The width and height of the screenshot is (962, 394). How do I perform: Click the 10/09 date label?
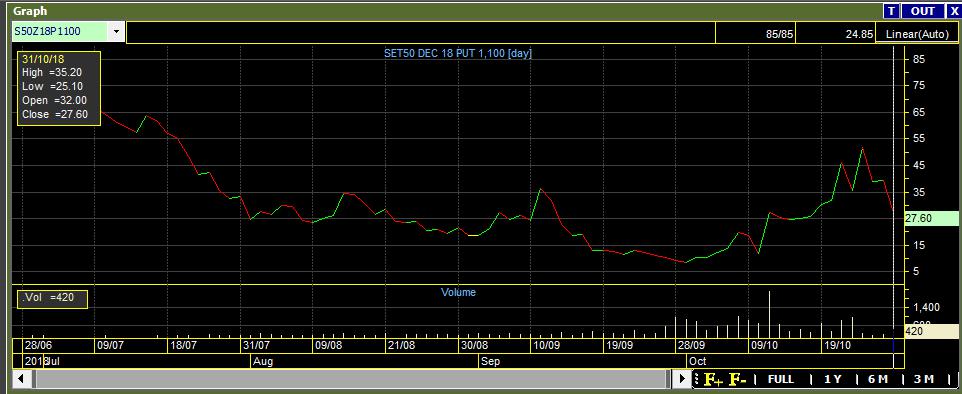pos(547,346)
